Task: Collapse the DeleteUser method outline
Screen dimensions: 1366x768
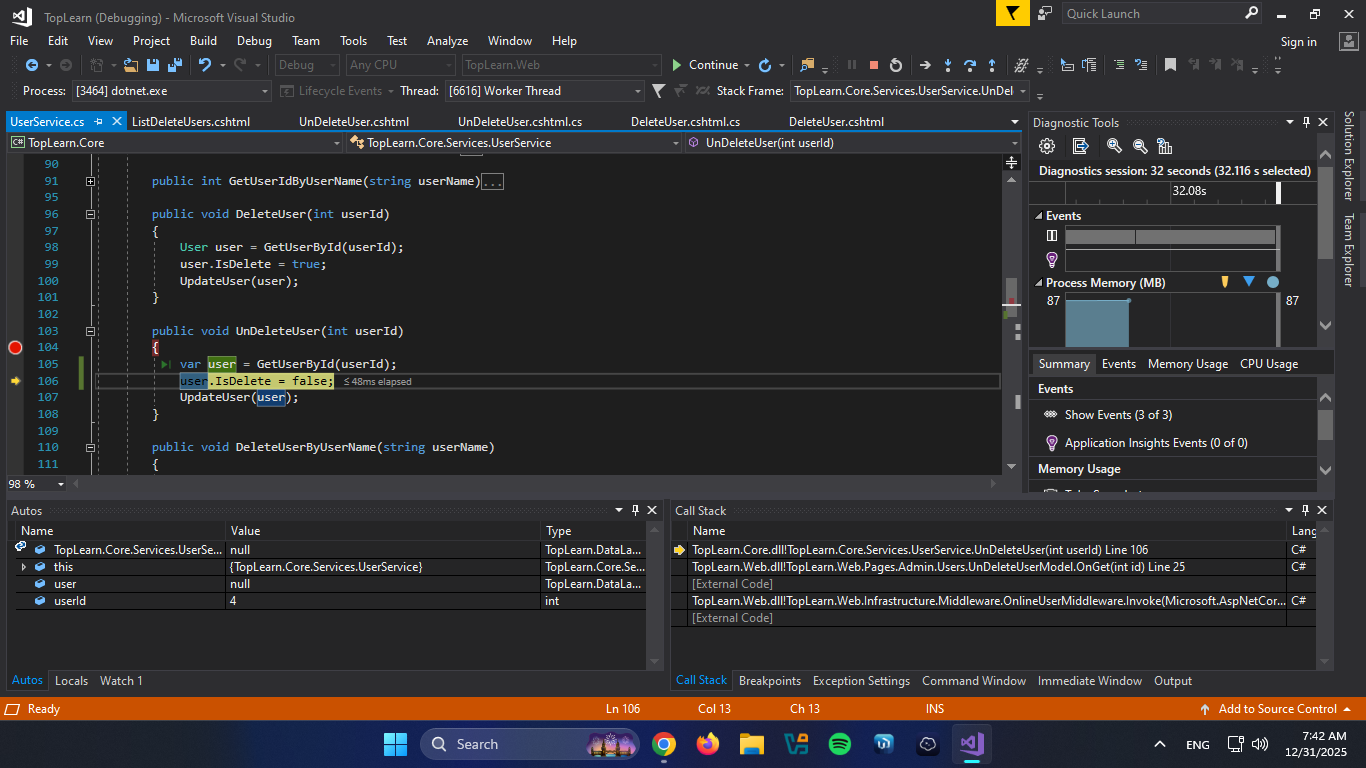Action: pos(90,214)
